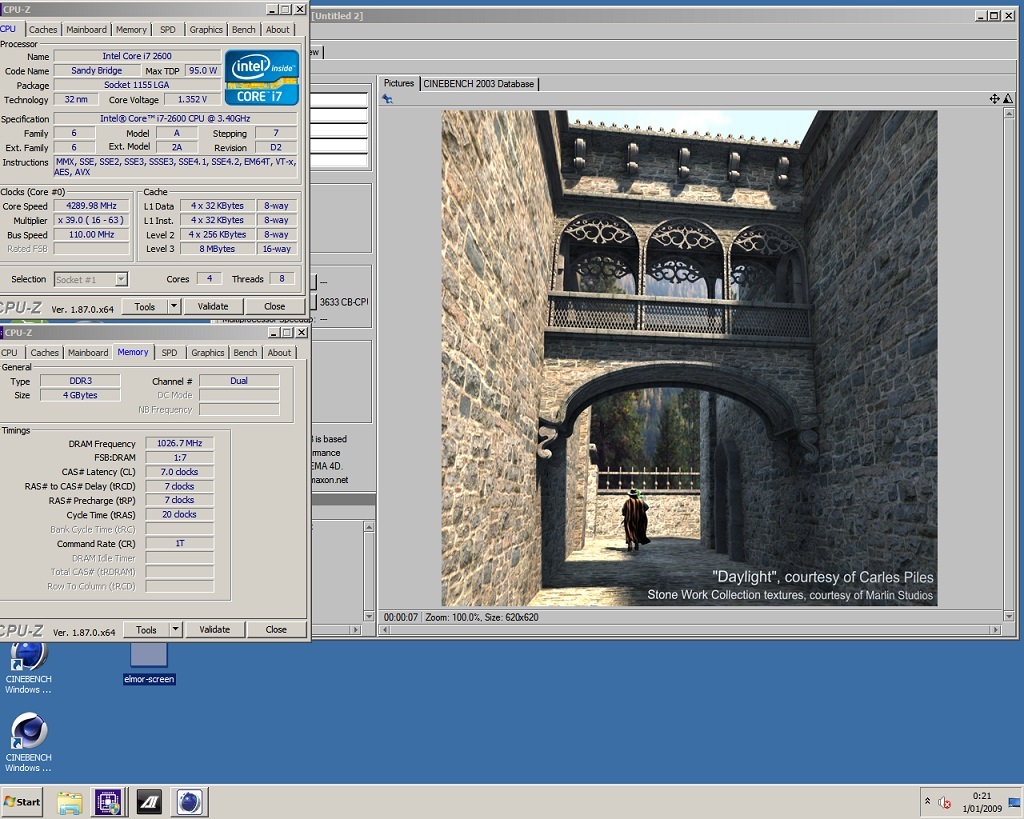The height and width of the screenshot is (819, 1024).
Task: Click Validate in top CPU-Z window
Action: tap(213, 306)
